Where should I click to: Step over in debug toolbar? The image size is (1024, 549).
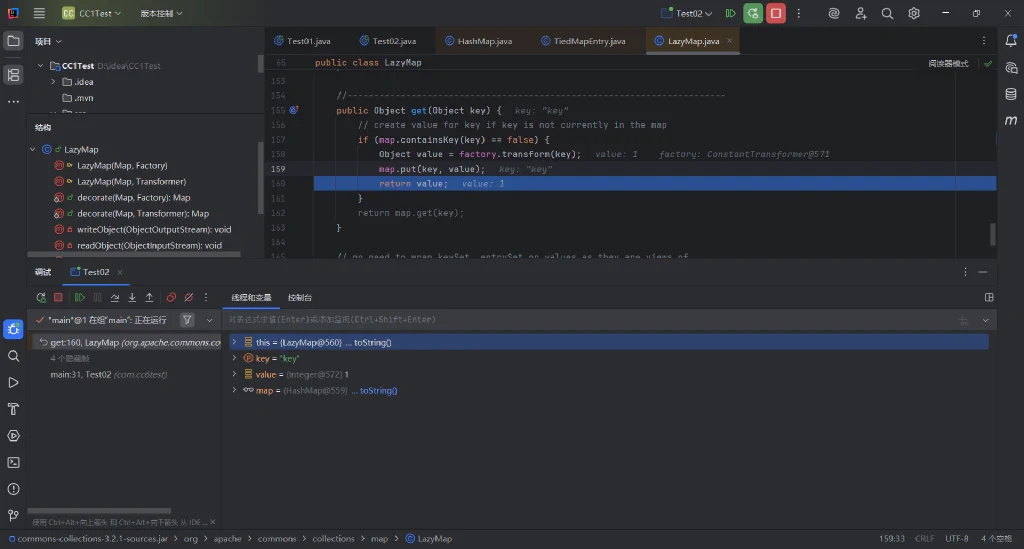point(115,298)
